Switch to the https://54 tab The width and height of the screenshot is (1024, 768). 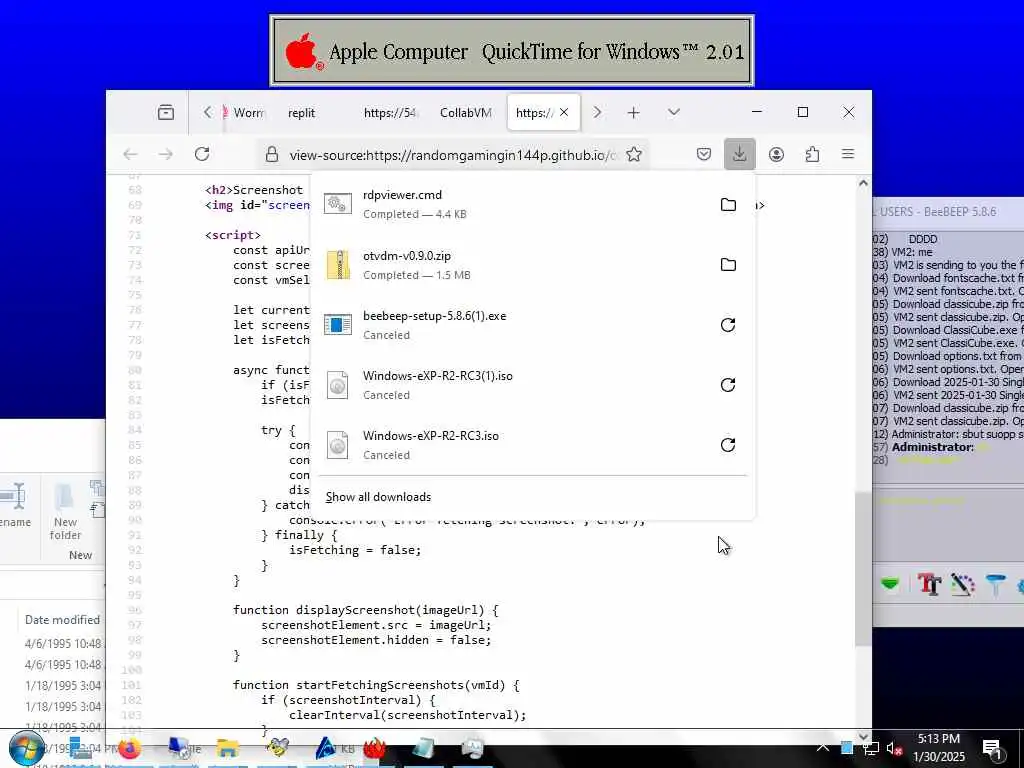point(390,113)
